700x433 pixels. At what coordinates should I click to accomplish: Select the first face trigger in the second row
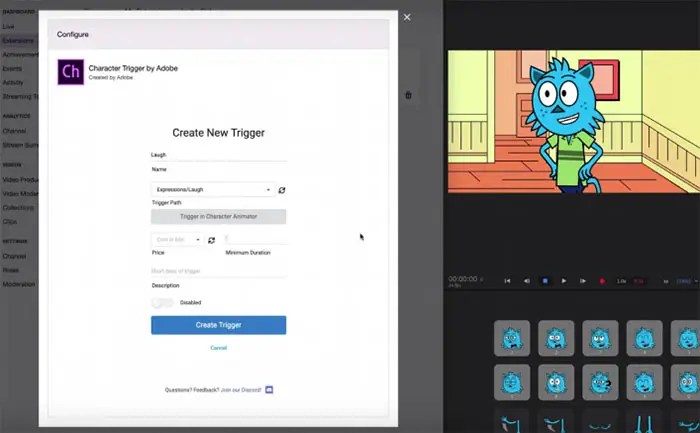512,382
